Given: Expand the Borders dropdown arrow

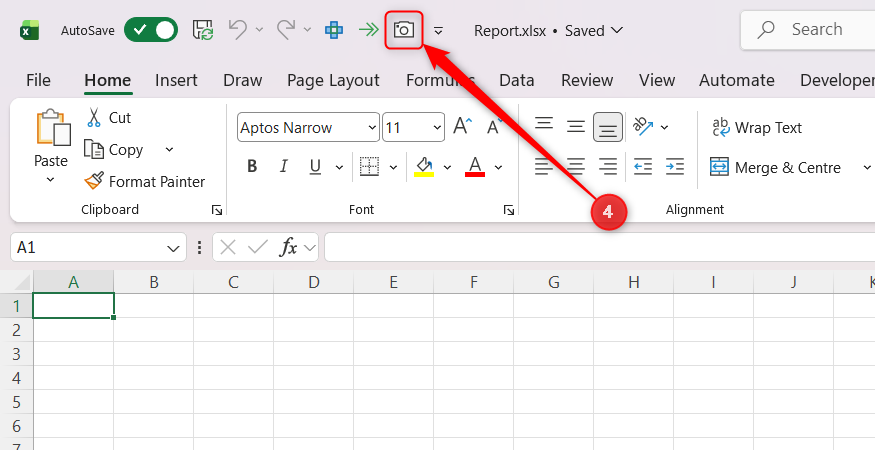Looking at the screenshot, I should click(393, 167).
